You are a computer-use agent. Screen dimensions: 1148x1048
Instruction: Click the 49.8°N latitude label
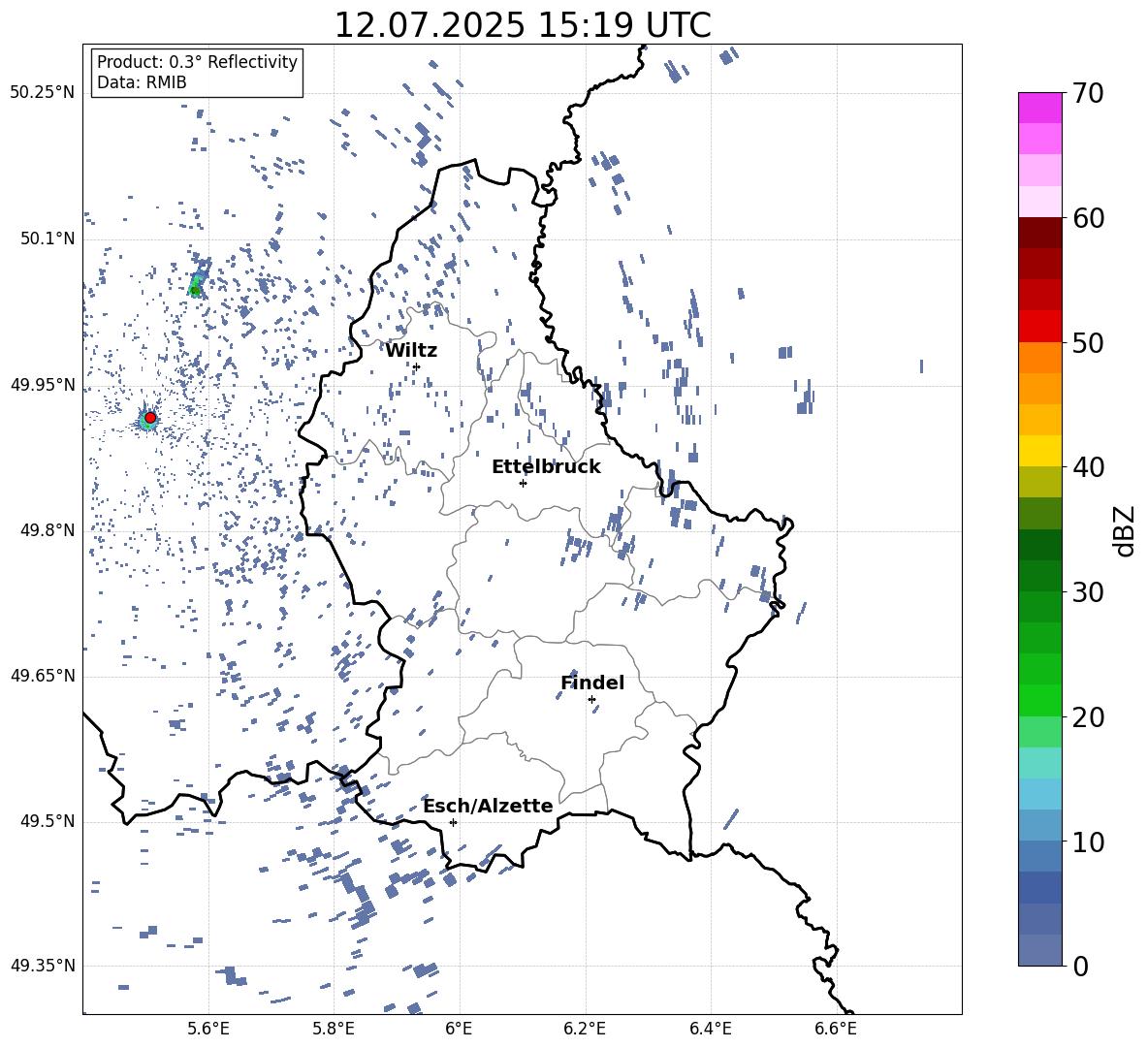tap(48, 530)
